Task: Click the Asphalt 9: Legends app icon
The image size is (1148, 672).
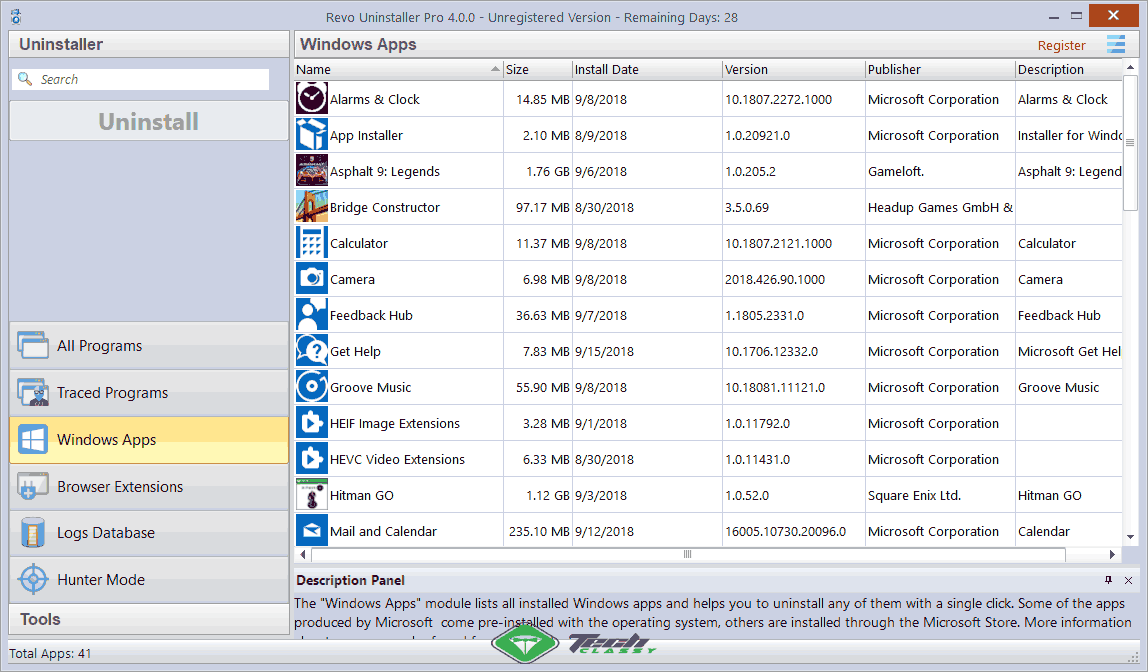Action: coord(311,170)
